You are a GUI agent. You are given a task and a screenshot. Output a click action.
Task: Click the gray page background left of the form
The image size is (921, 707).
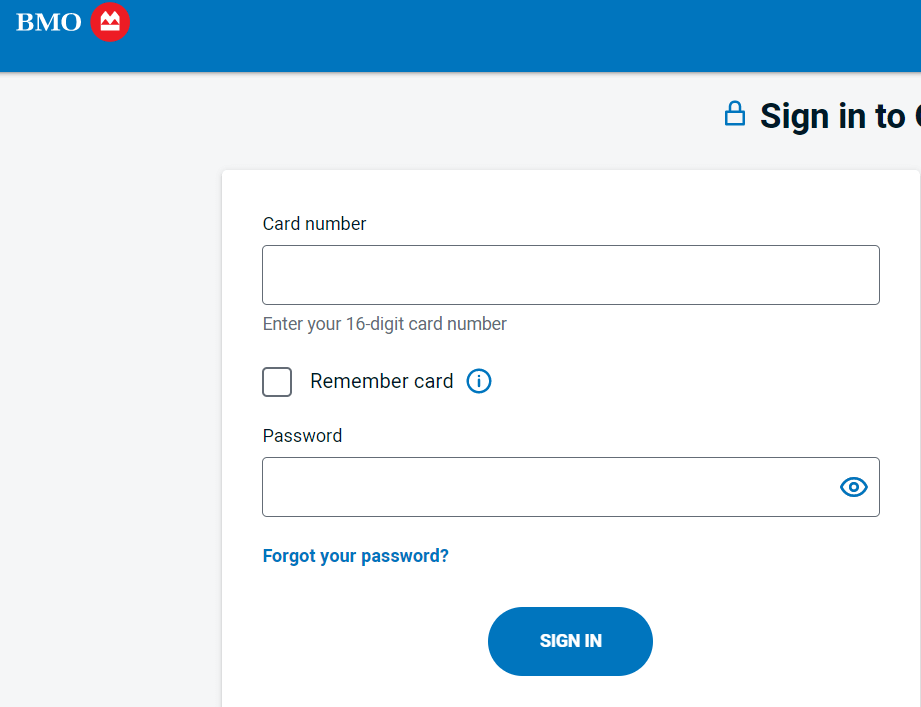point(110,400)
